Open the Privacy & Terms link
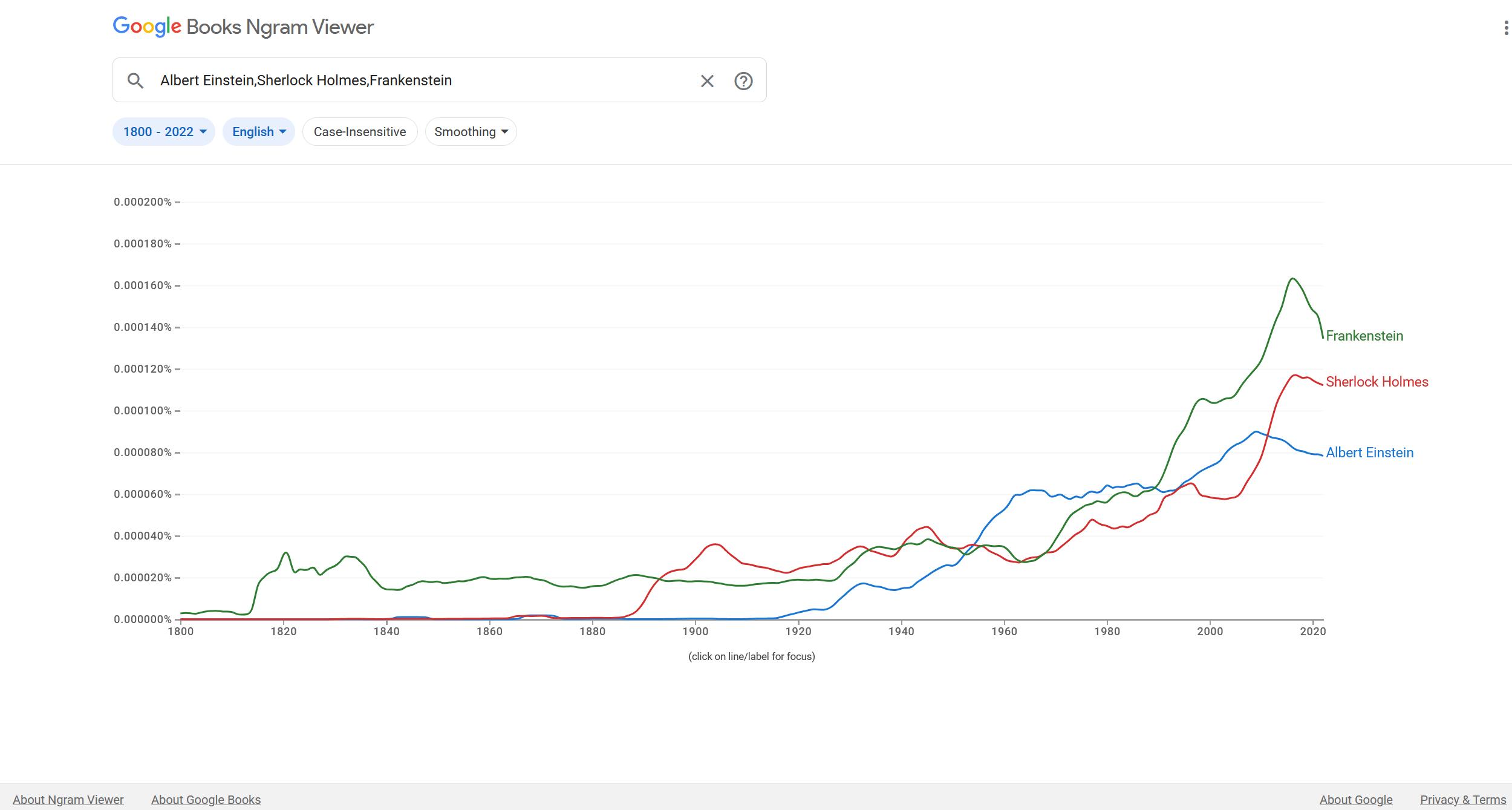The width and height of the screenshot is (1512, 810). 1463,800
